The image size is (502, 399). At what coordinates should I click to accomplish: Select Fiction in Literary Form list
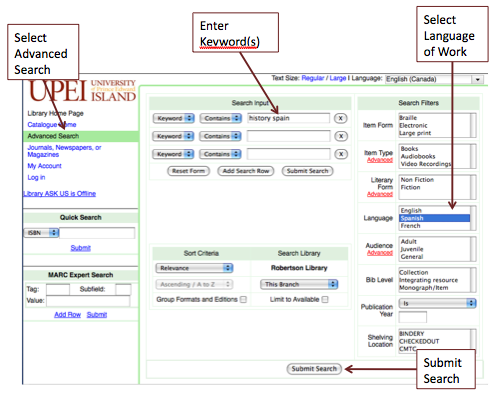pos(410,187)
